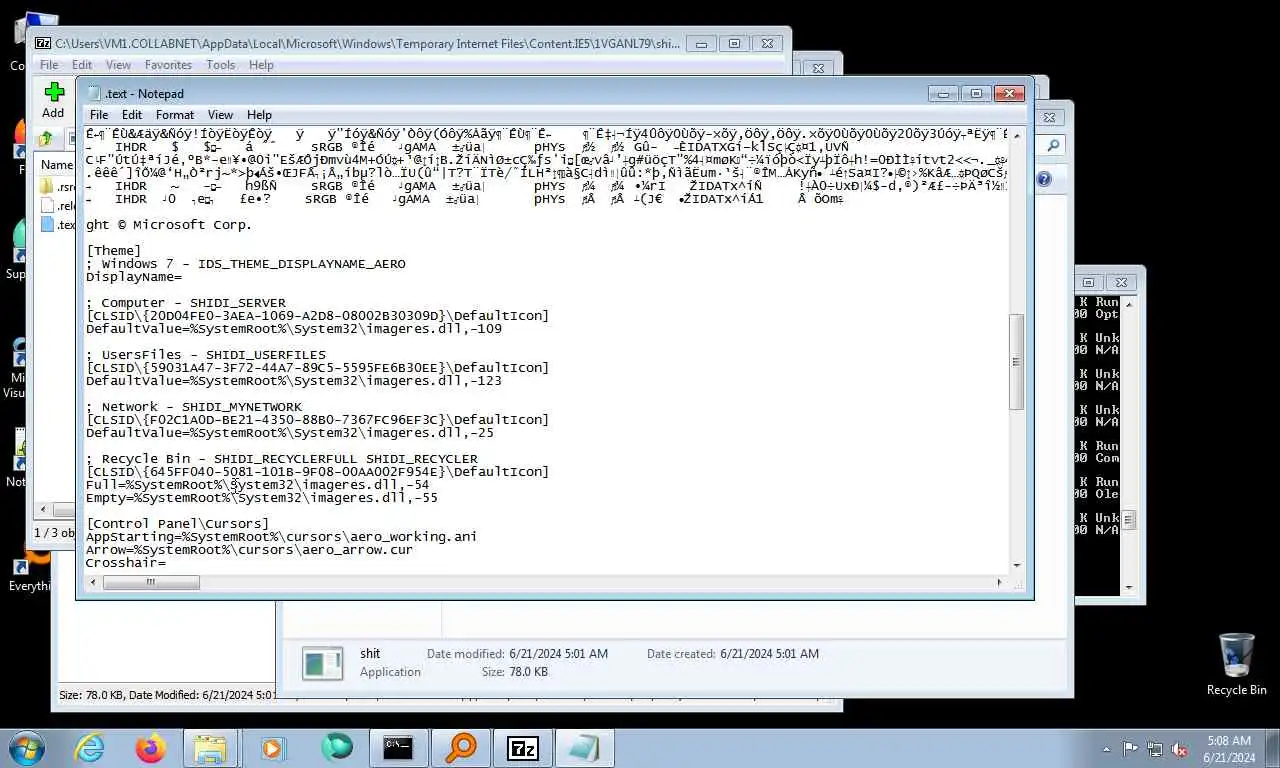The height and width of the screenshot is (768, 1280).
Task: Open Notepad Help menu
Action: tap(259, 115)
